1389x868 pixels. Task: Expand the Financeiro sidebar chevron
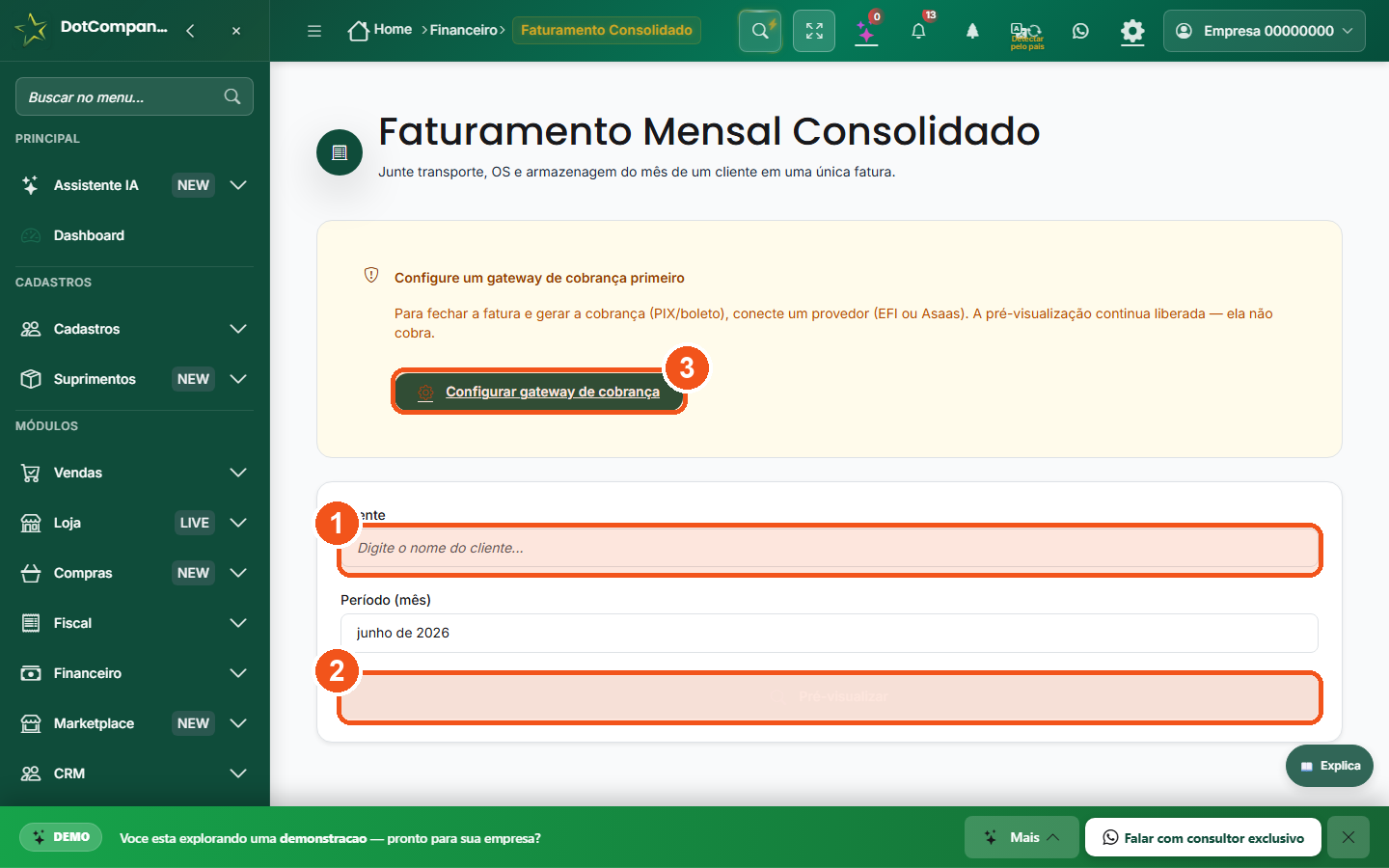coord(238,673)
